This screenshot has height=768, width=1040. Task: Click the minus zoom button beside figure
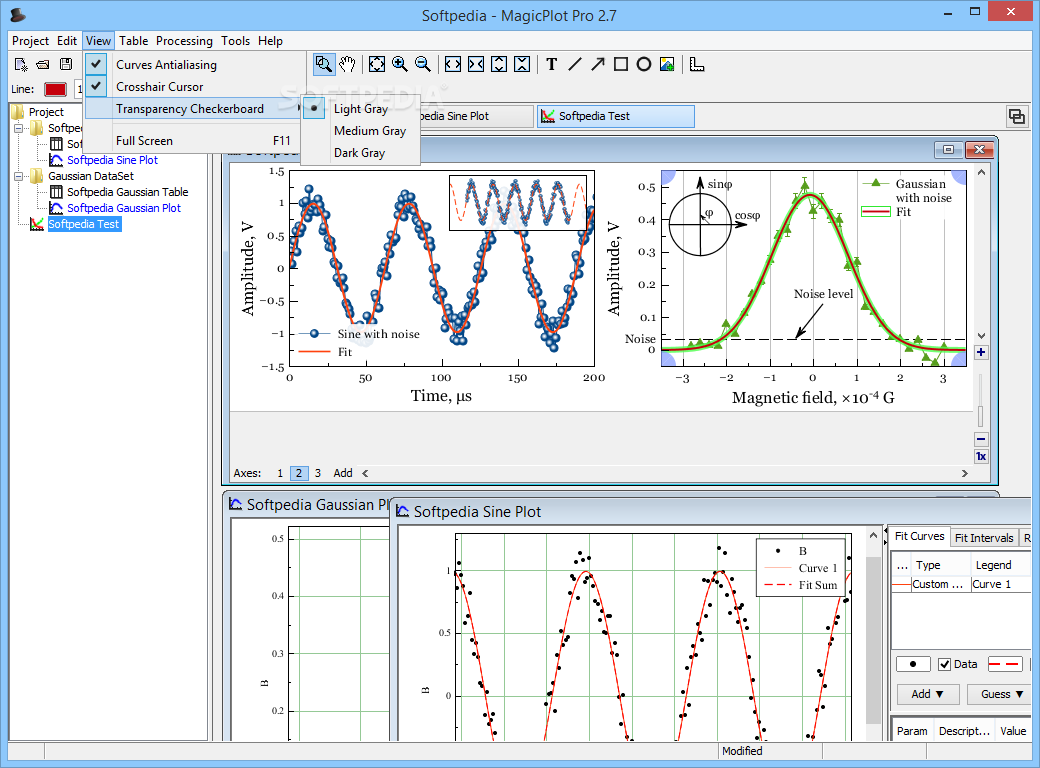981,439
